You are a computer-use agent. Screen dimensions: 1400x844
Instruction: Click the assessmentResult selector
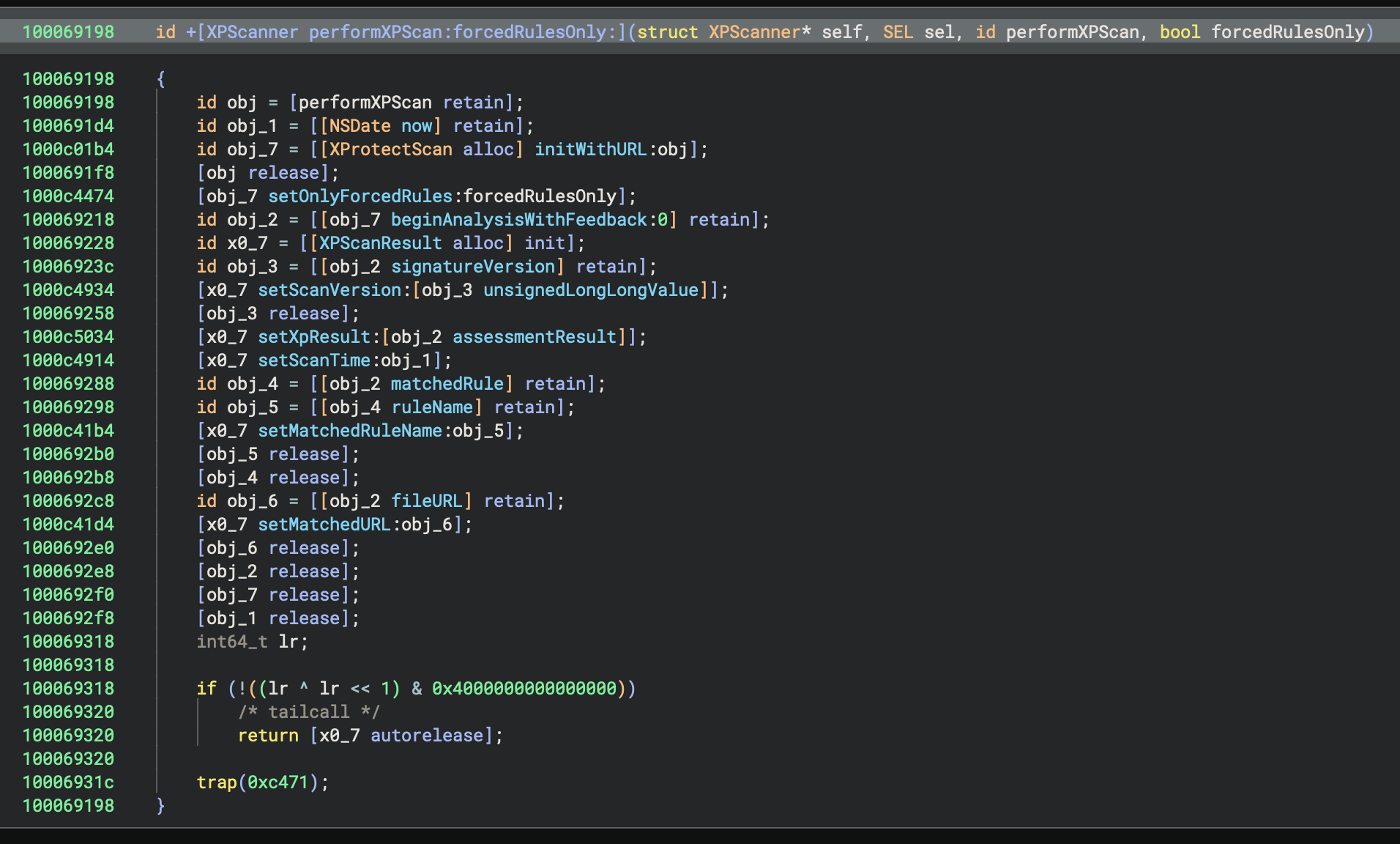(x=535, y=337)
